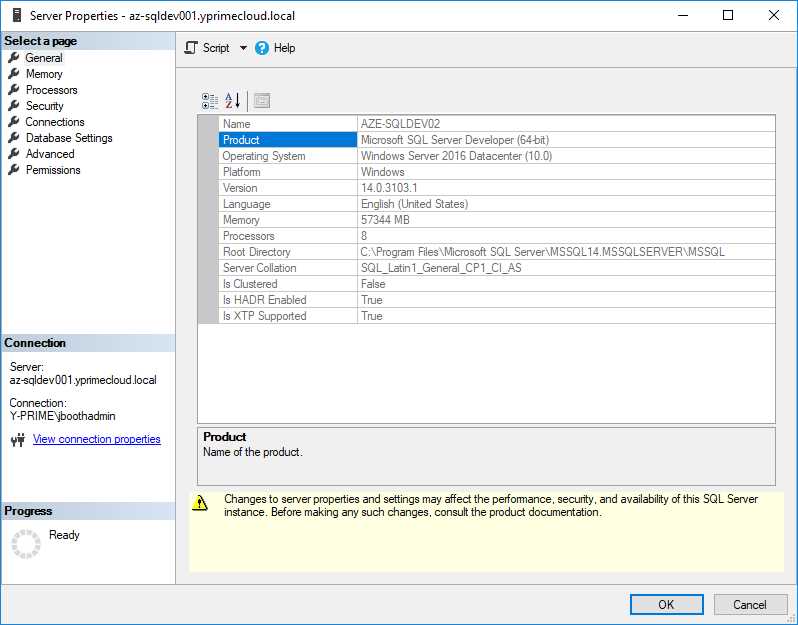The height and width of the screenshot is (625, 798).
Task: Select the Root Directory property row
Action: point(497,252)
